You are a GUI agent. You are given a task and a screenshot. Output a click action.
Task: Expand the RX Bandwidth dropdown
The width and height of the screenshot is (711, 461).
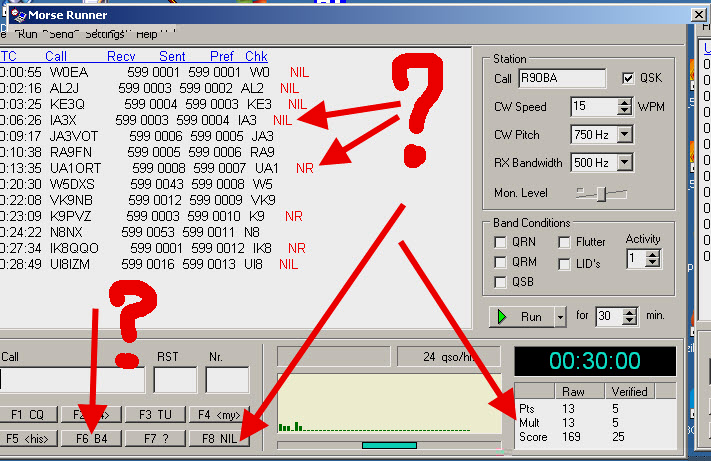coord(625,162)
